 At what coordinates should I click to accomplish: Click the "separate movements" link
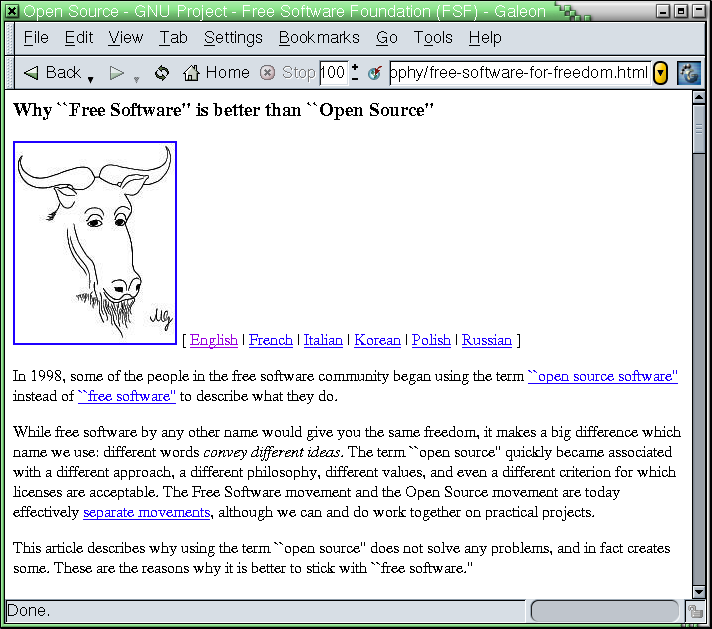[146, 512]
